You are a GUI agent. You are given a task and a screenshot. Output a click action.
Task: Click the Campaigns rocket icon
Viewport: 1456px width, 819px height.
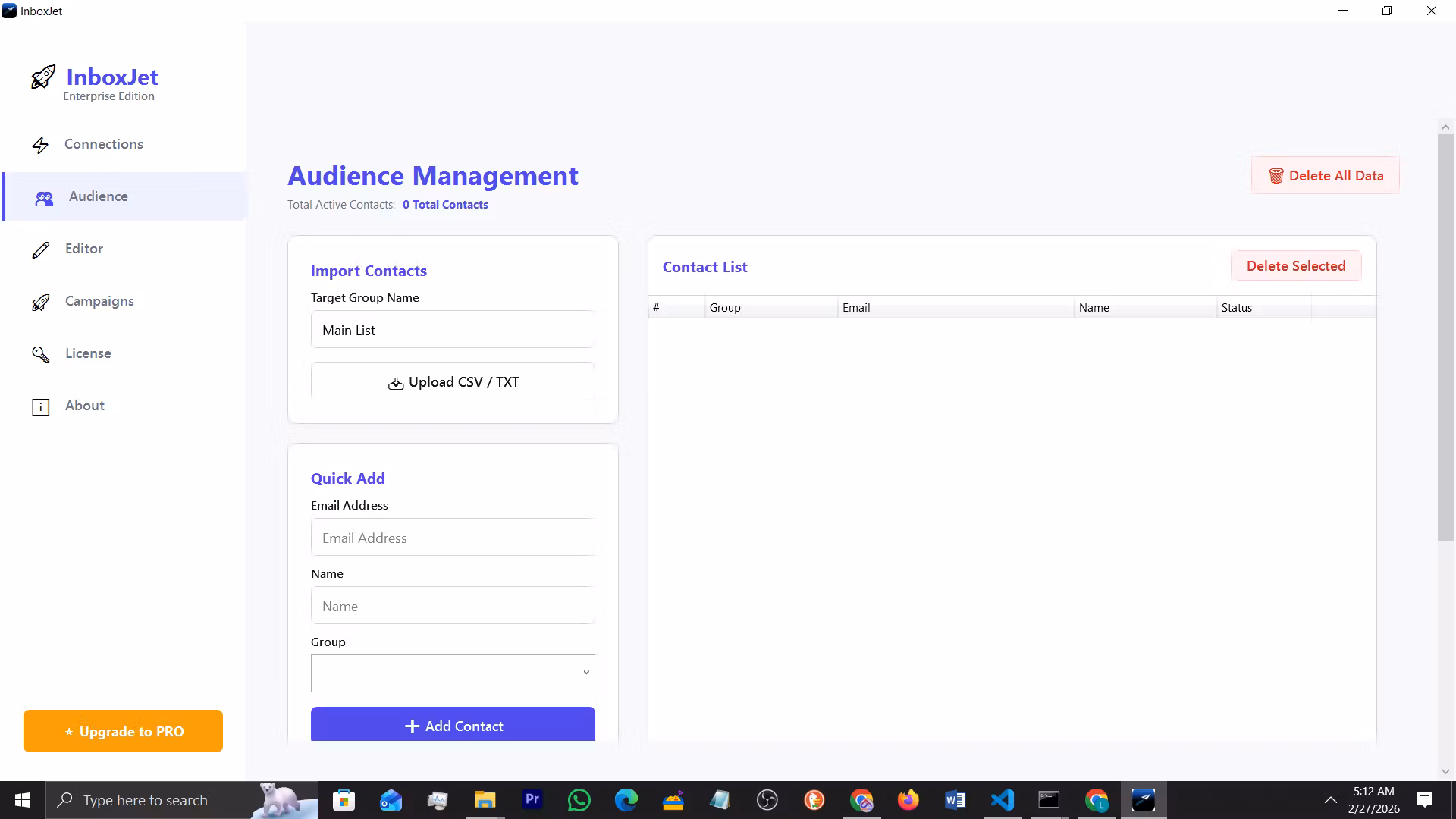coord(41,302)
